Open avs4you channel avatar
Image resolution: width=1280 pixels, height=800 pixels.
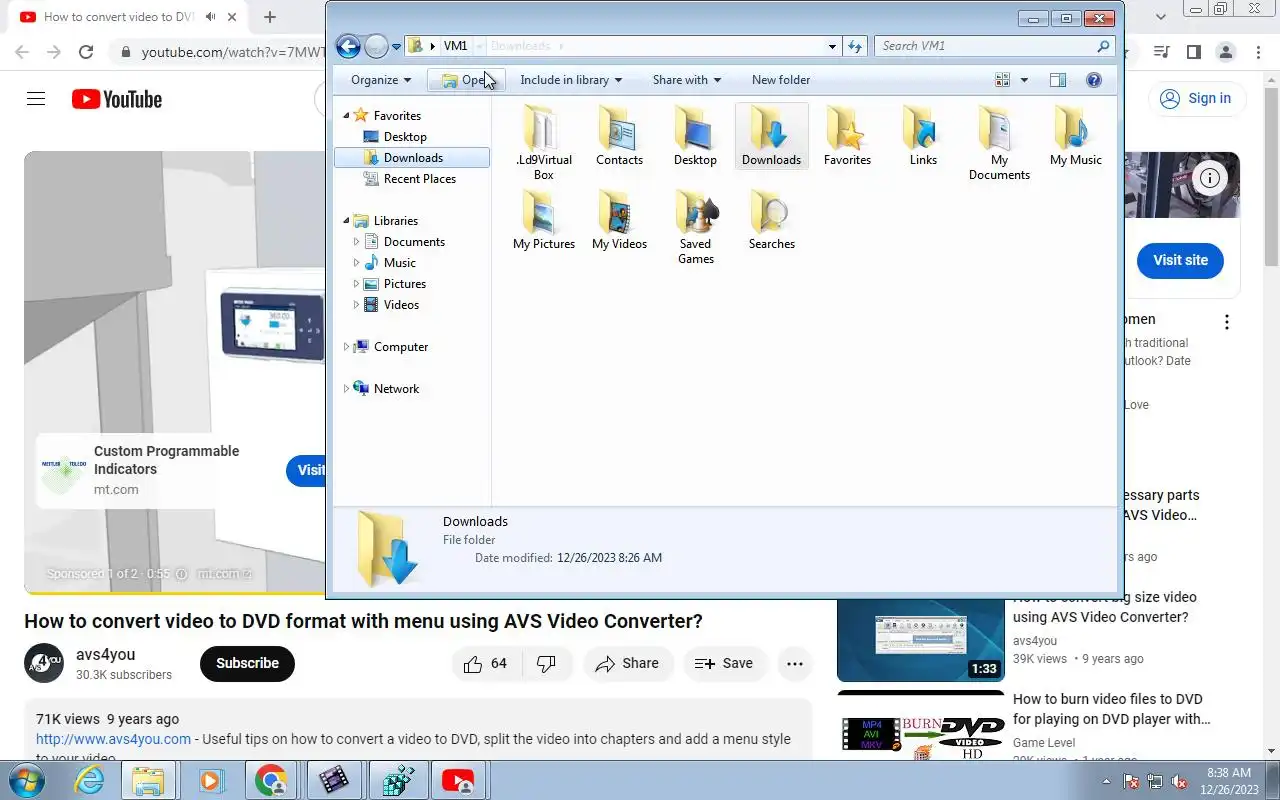click(45, 663)
